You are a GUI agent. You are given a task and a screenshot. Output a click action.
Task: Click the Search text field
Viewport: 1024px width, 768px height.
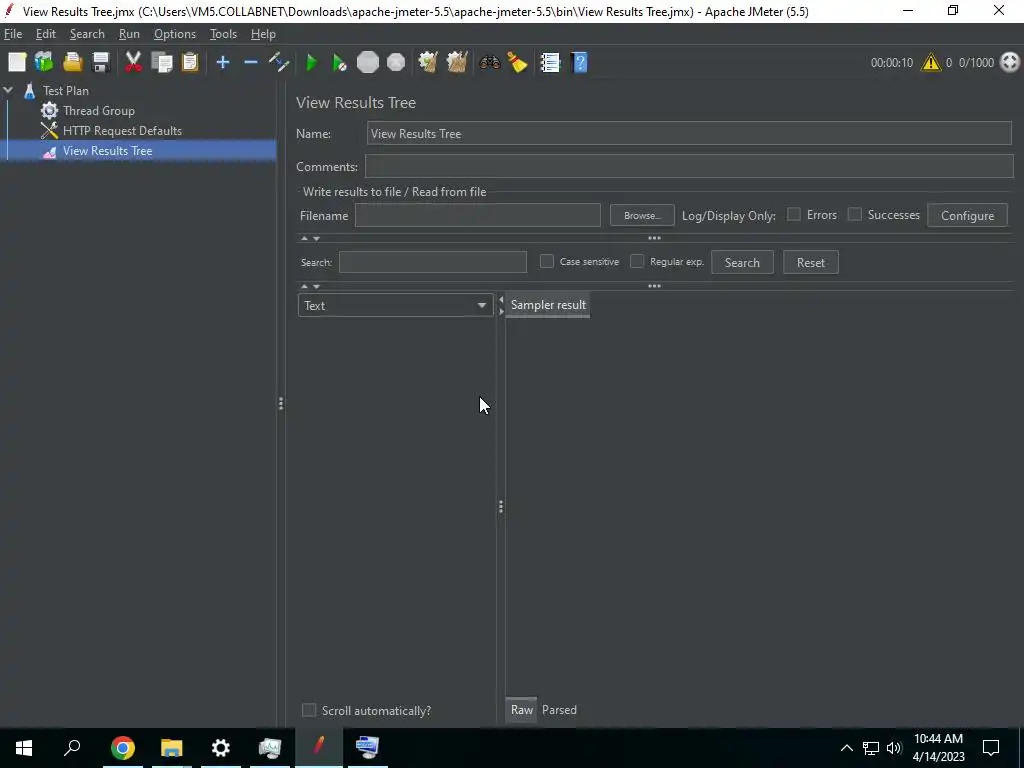click(432, 262)
